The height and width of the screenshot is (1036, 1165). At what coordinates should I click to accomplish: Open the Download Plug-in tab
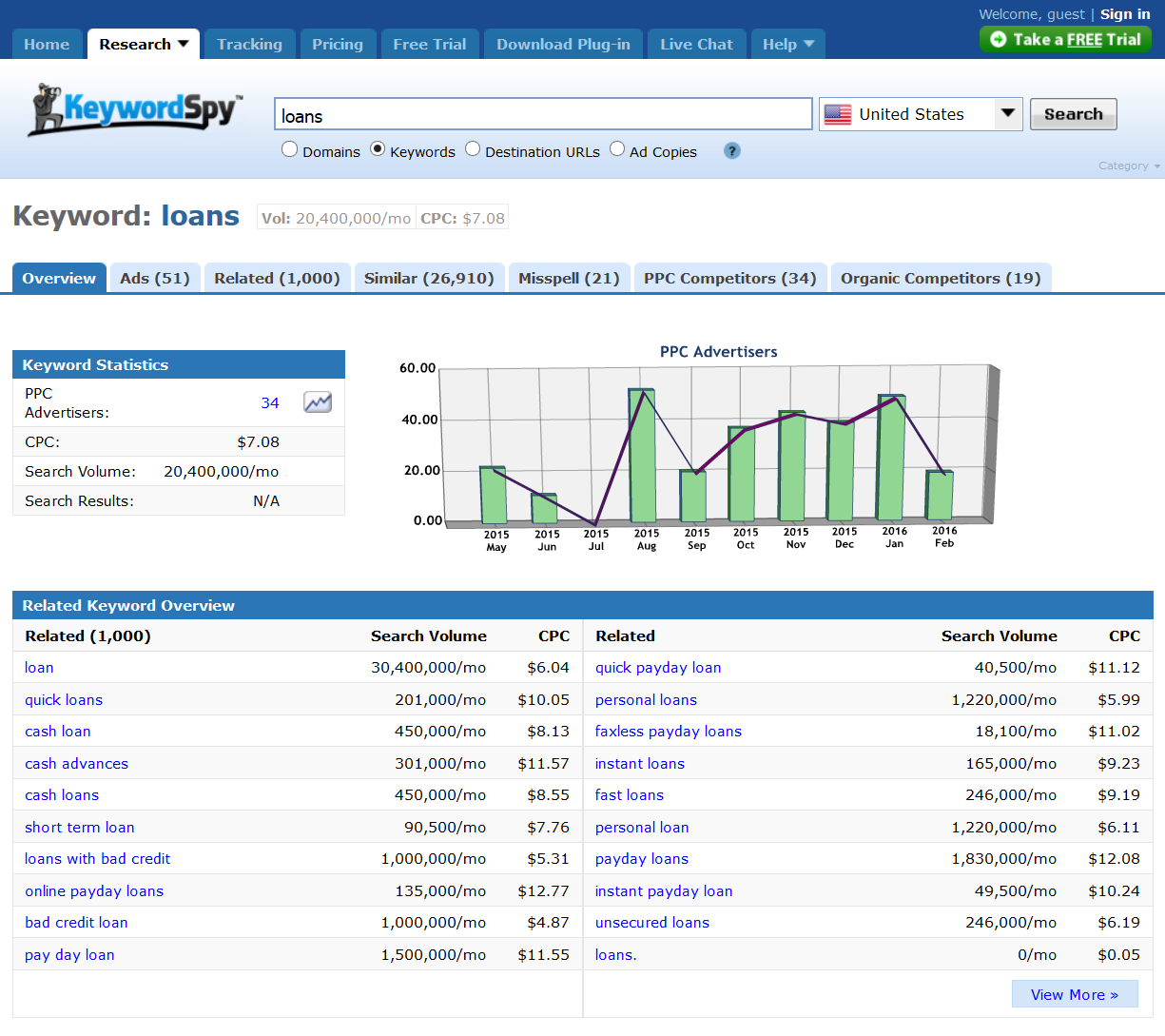pyautogui.click(x=563, y=44)
